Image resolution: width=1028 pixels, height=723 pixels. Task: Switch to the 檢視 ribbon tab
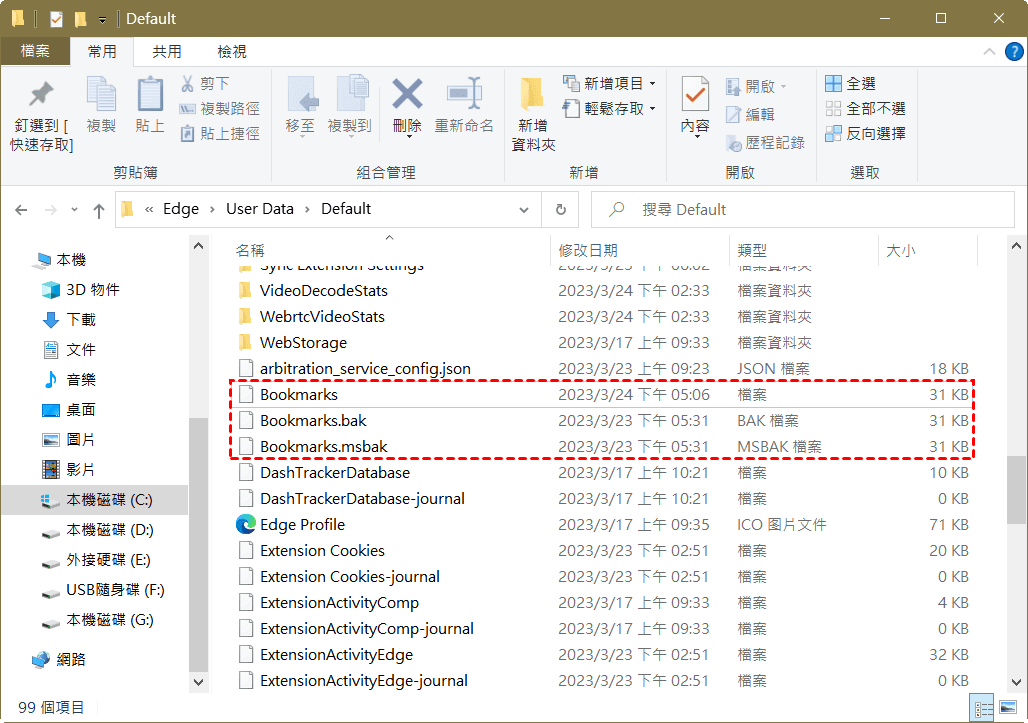click(x=232, y=51)
